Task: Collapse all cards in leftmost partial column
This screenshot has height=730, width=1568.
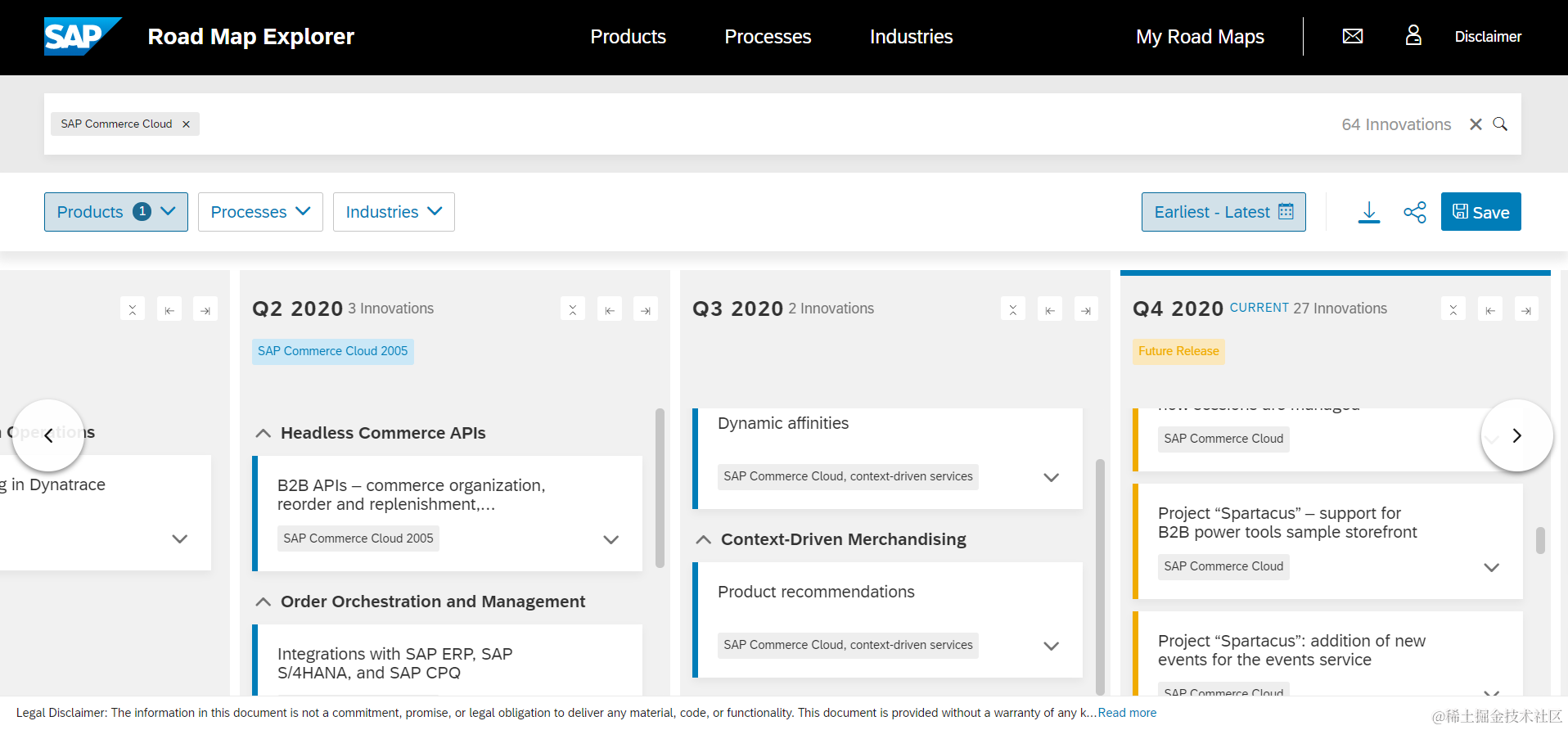Action: click(x=133, y=309)
